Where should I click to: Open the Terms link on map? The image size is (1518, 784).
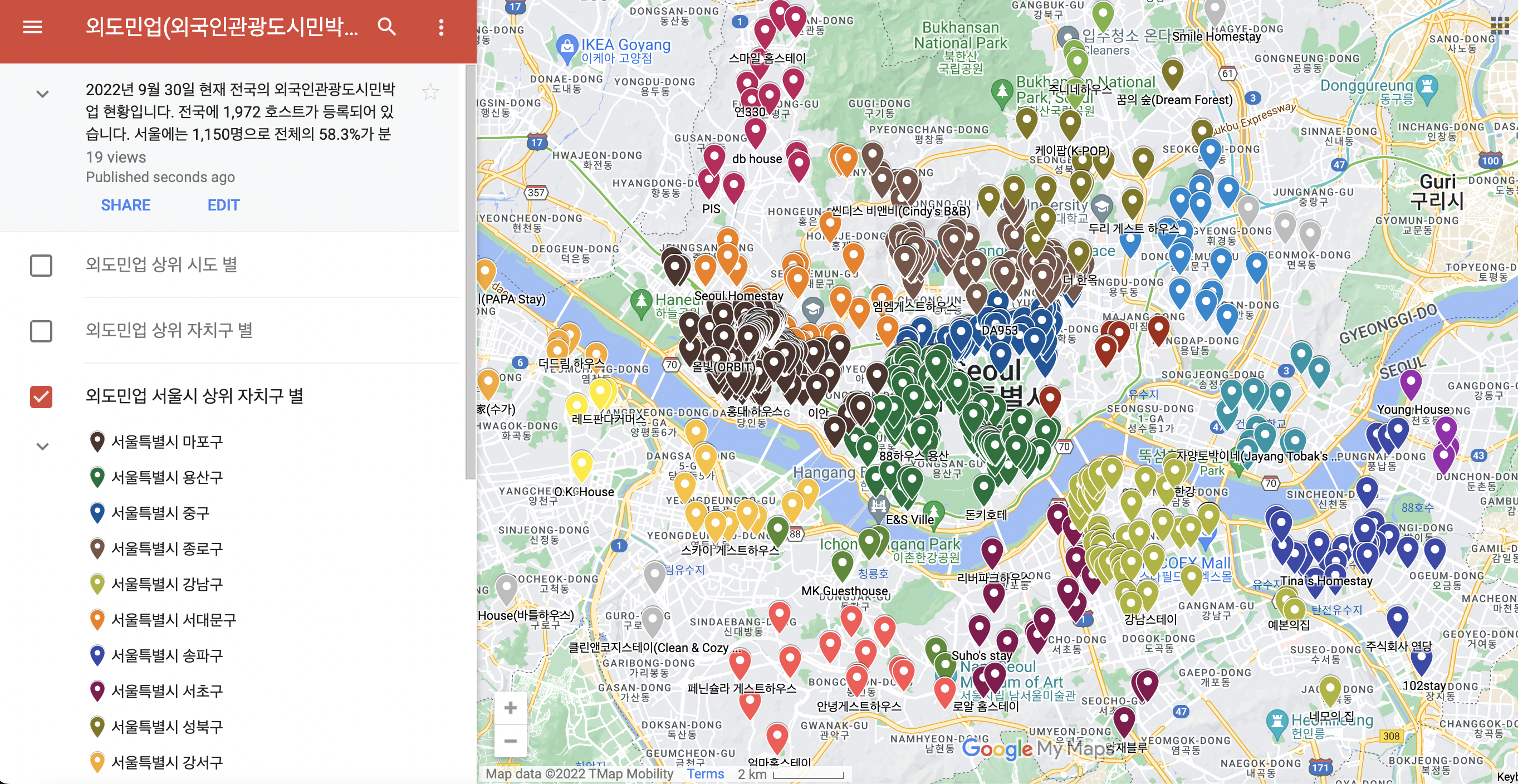point(705,774)
